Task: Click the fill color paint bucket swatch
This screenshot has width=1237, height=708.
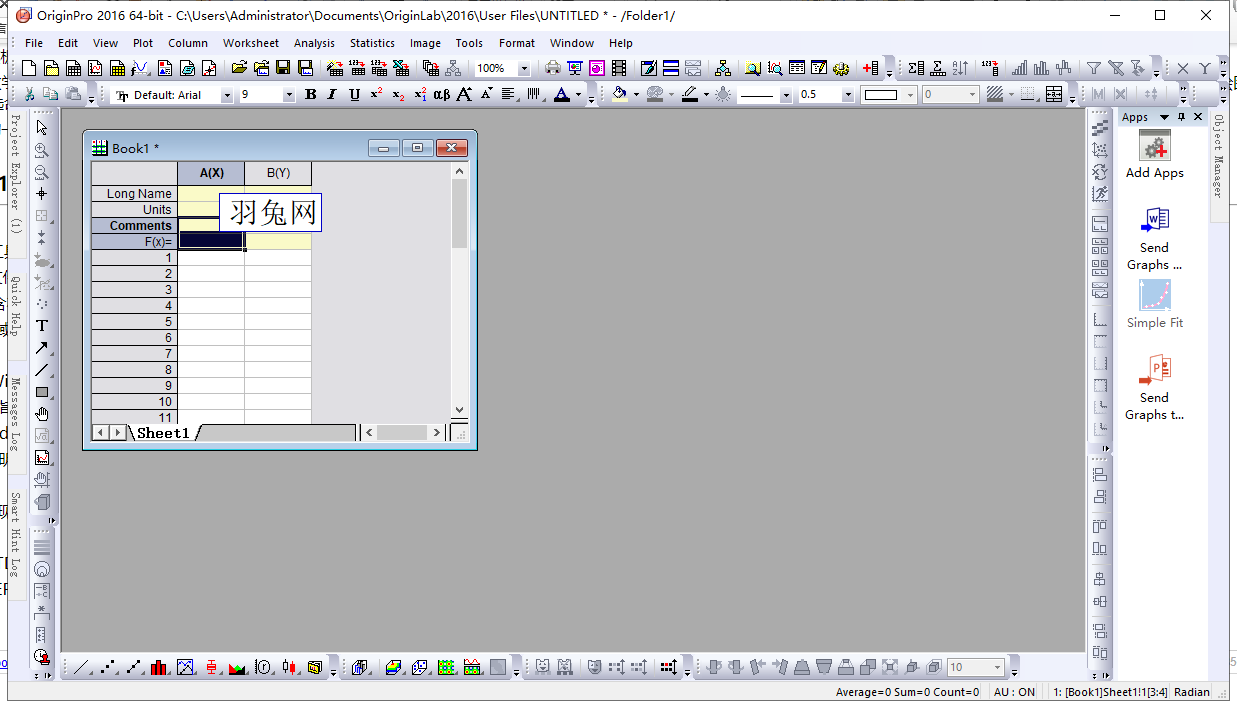Action: click(x=620, y=94)
